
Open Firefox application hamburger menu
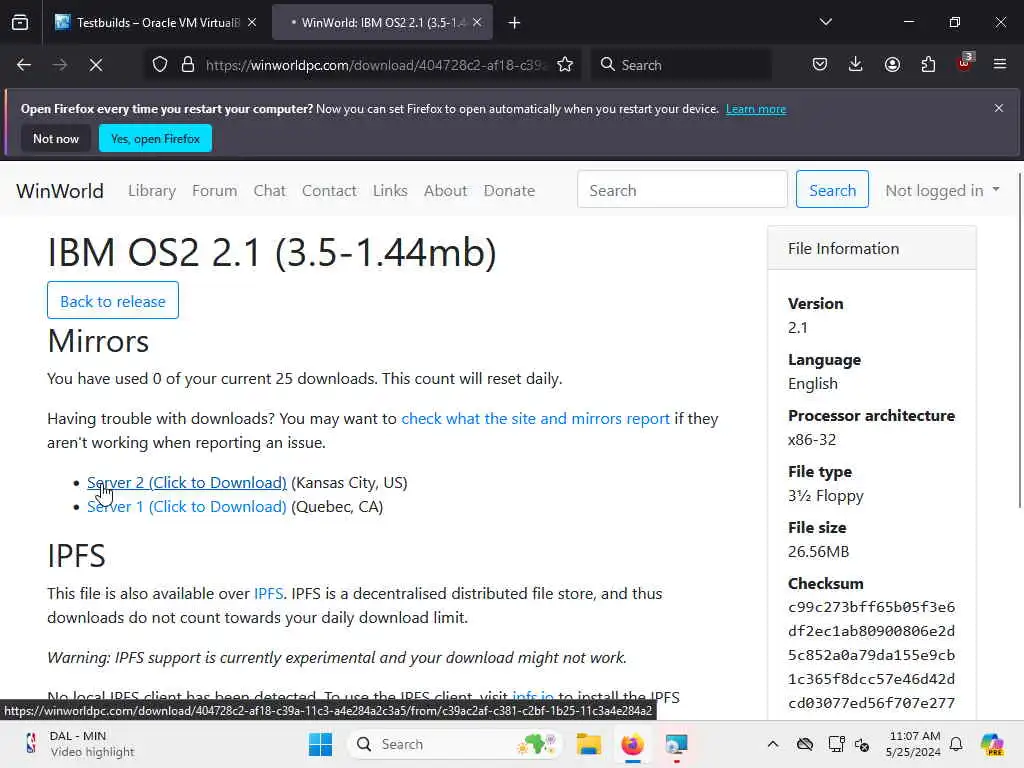click(1000, 64)
